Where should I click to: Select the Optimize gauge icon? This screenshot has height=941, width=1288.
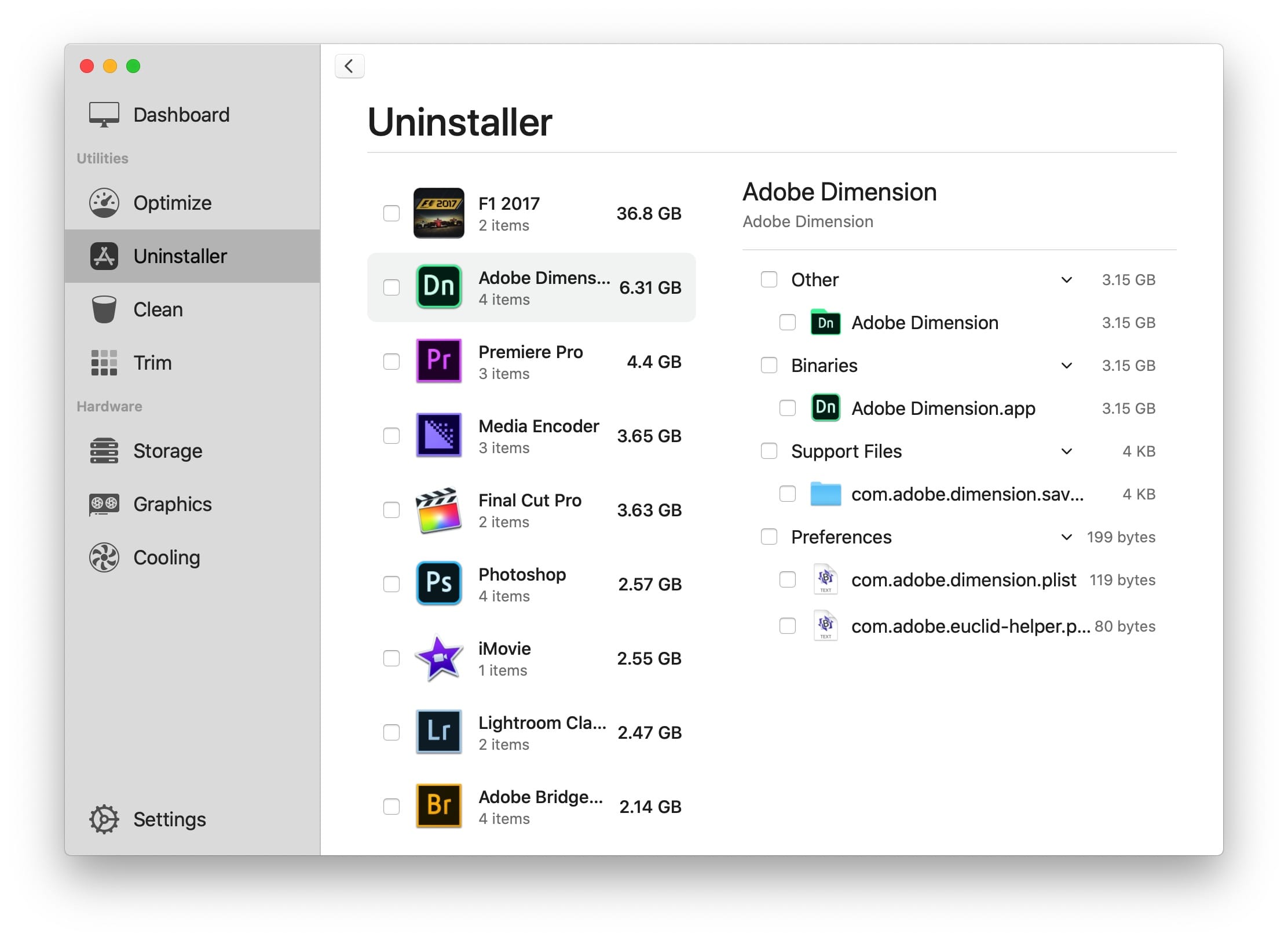click(x=104, y=203)
